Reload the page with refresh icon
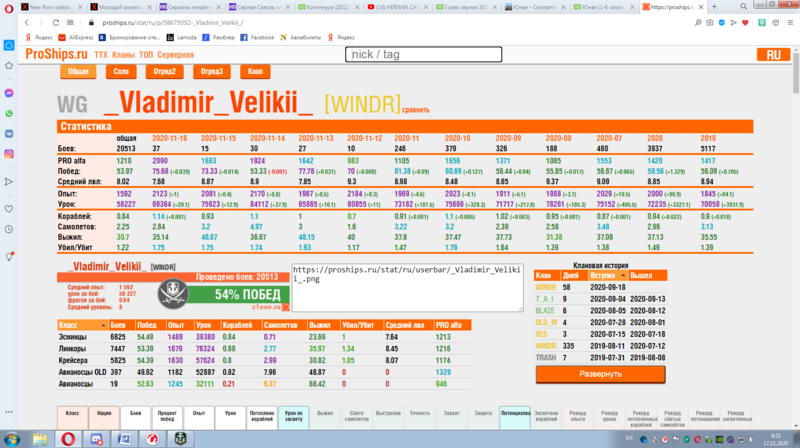This screenshot has height=448, width=800. [x=56, y=22]
